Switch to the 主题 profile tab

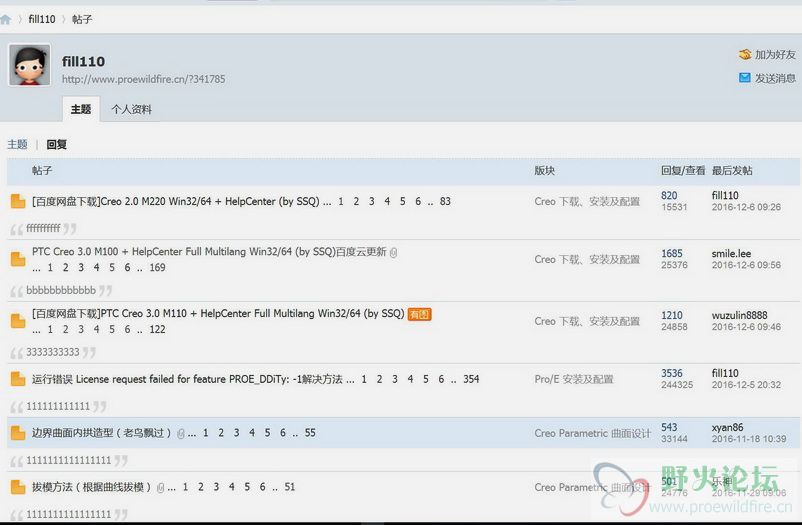coord(81,109)
